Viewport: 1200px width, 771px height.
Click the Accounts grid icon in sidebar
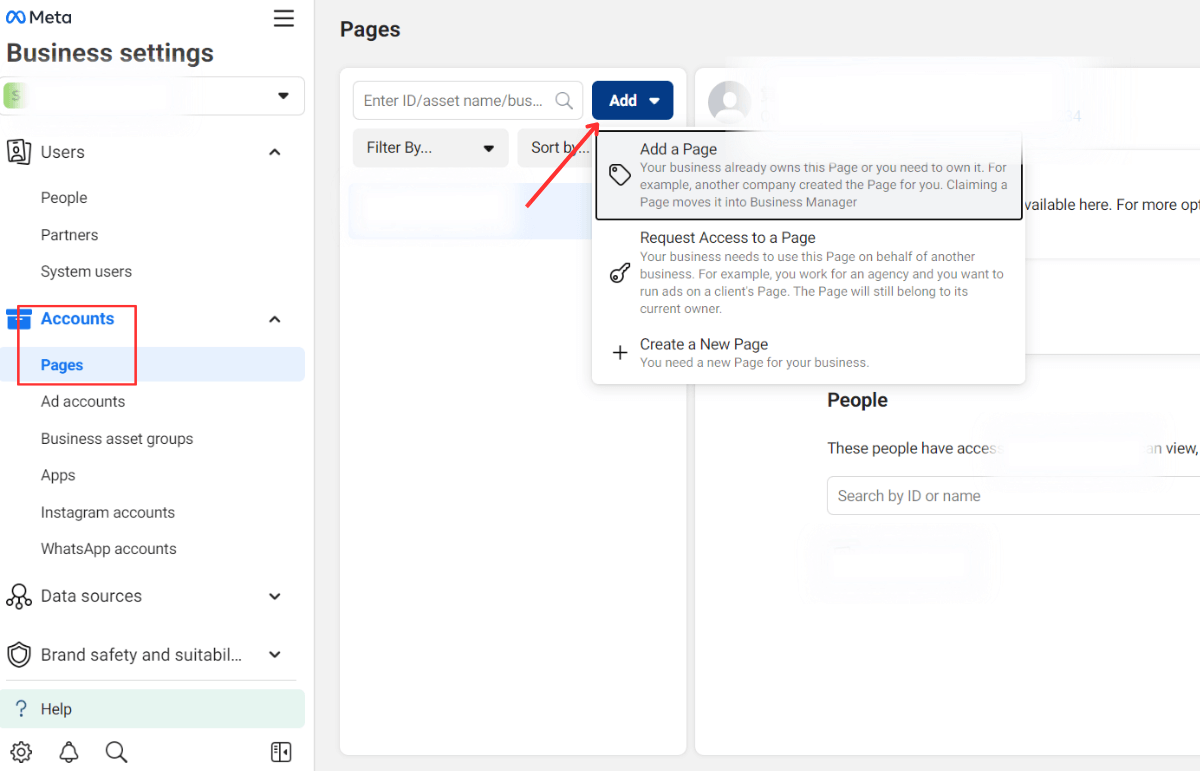[19, 318]
